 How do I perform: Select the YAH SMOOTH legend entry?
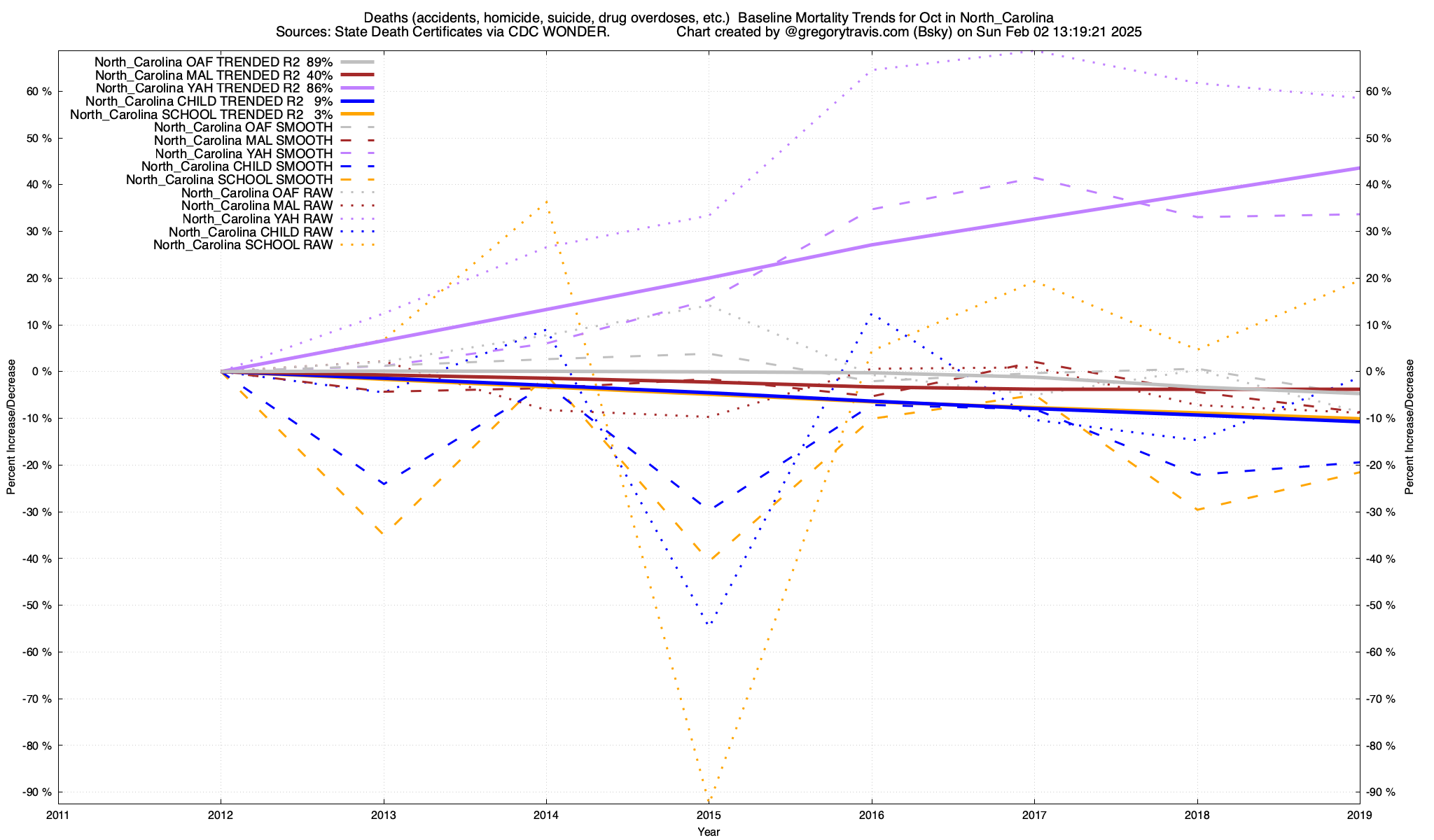tap(244, 153)
